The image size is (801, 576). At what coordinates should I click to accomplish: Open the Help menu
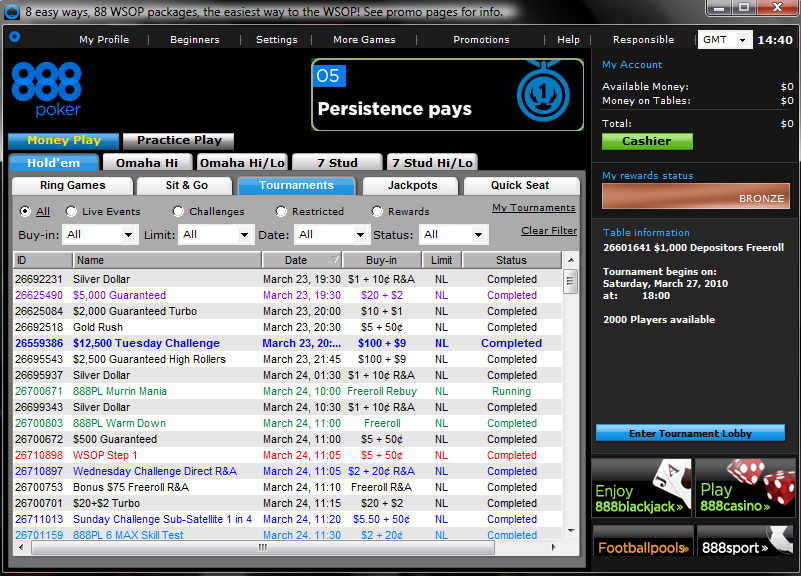[568, 39]
